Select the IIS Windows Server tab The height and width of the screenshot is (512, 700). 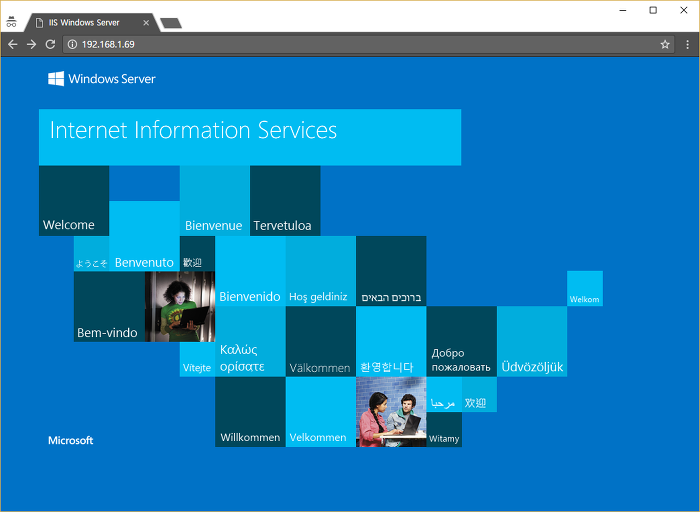92,23
